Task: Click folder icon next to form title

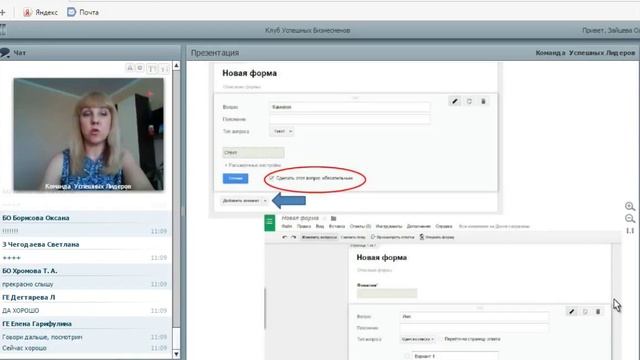Action: 333,218
